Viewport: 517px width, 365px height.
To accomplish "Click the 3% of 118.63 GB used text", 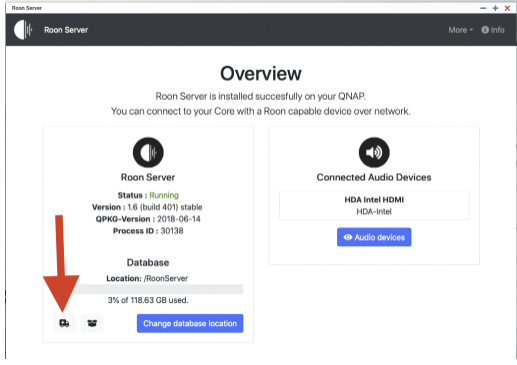I will coord(148,300).
